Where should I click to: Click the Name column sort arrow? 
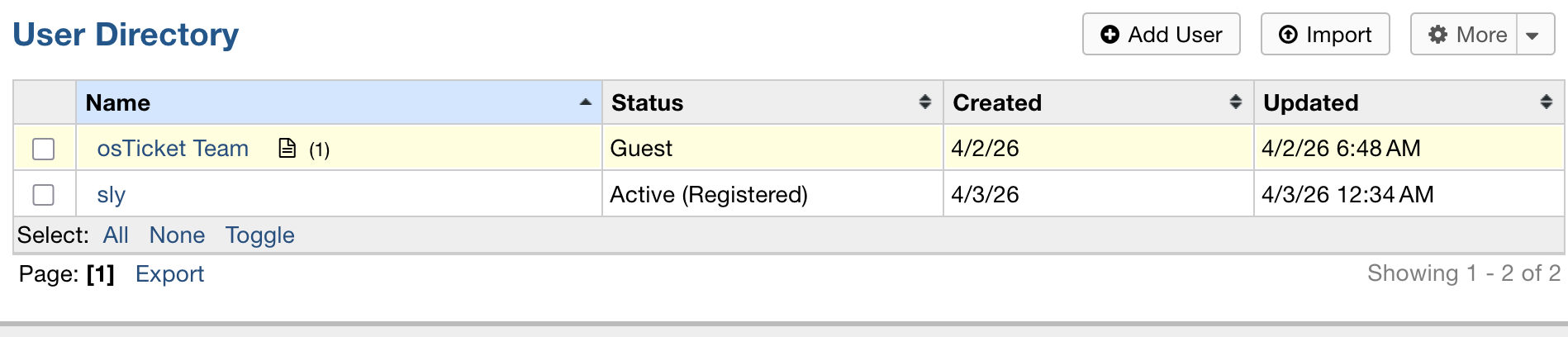[586, 102]
